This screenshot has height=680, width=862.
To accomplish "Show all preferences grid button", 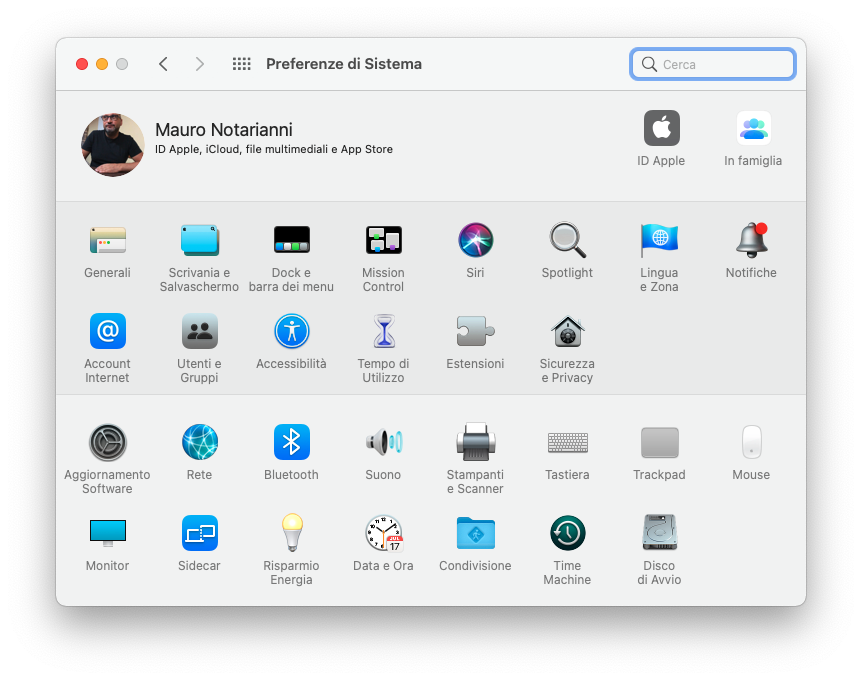I will pyautogui.click(x=241, y=64).
